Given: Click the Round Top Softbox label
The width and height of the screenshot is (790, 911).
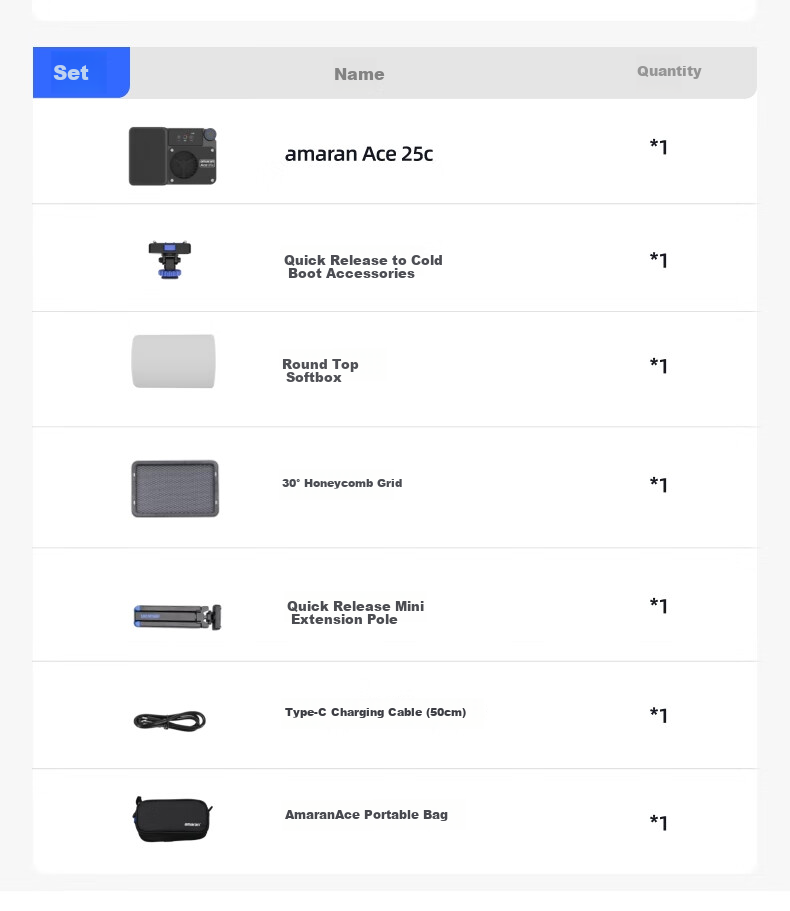Looking at the screenshot, I should [320, 371].
